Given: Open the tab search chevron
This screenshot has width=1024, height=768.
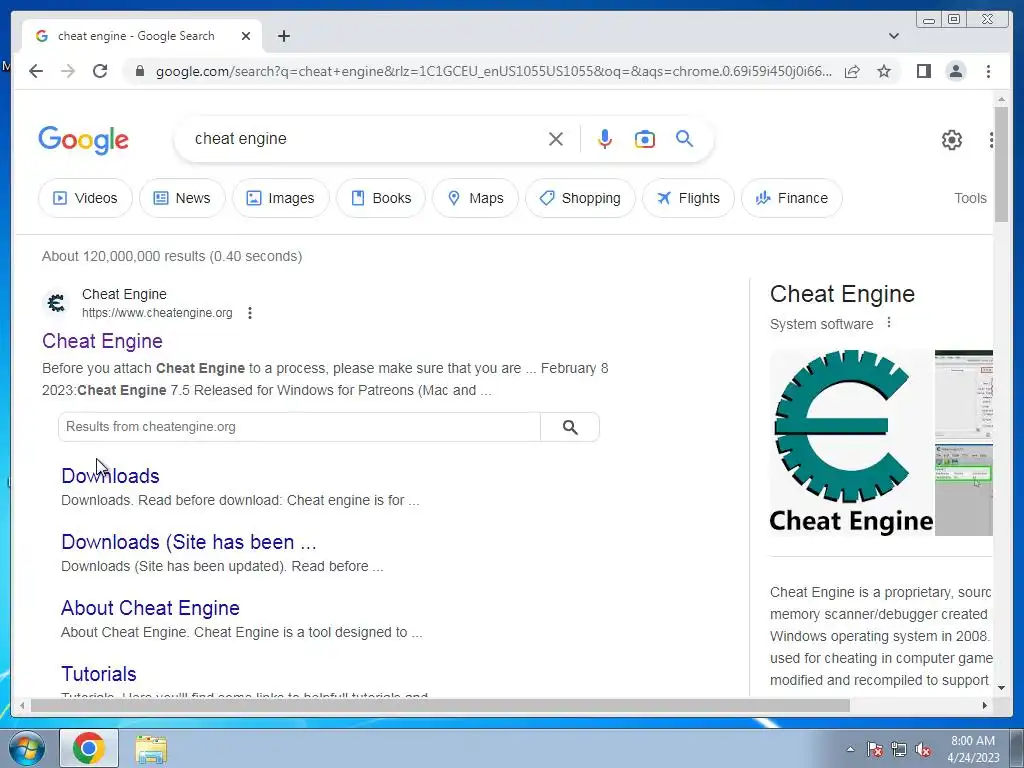Looking at the screenshot, I should tap(894, 36).
